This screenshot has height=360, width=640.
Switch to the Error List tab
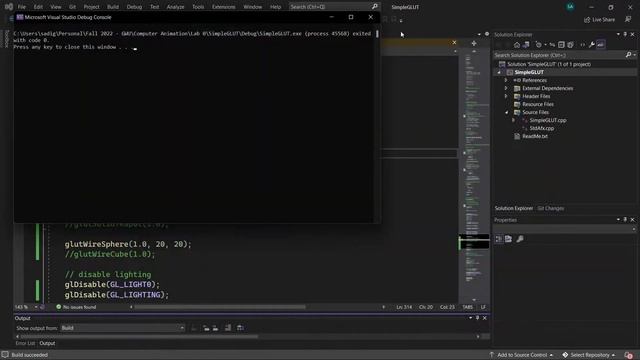pos(25,343)
